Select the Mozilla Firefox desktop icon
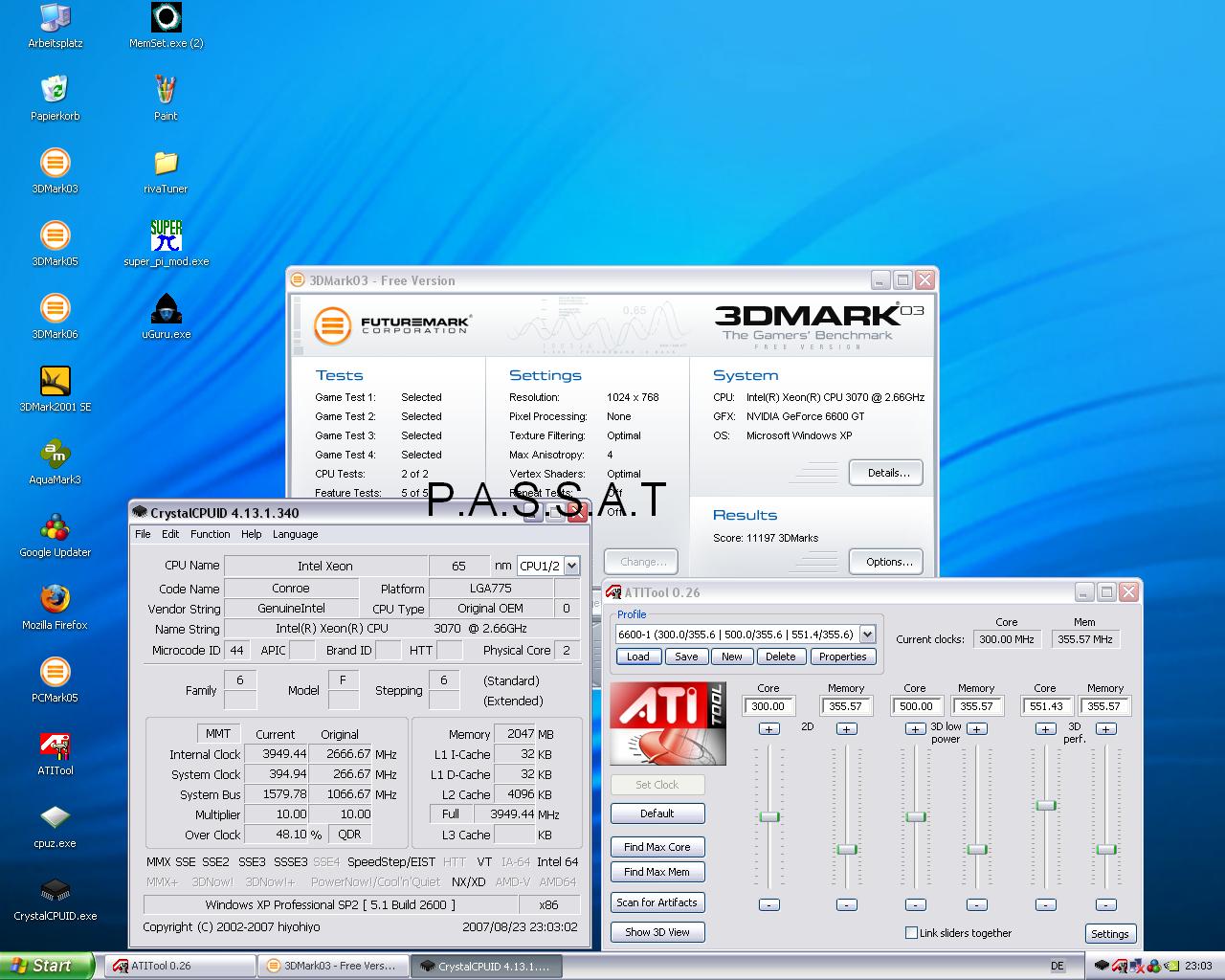This screenshot has height=980, width=1225. 55,608
